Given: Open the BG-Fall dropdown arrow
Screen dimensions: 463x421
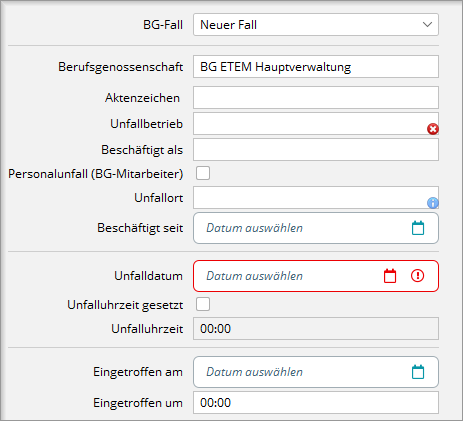Looking at the screenshot, I should 427,25.
